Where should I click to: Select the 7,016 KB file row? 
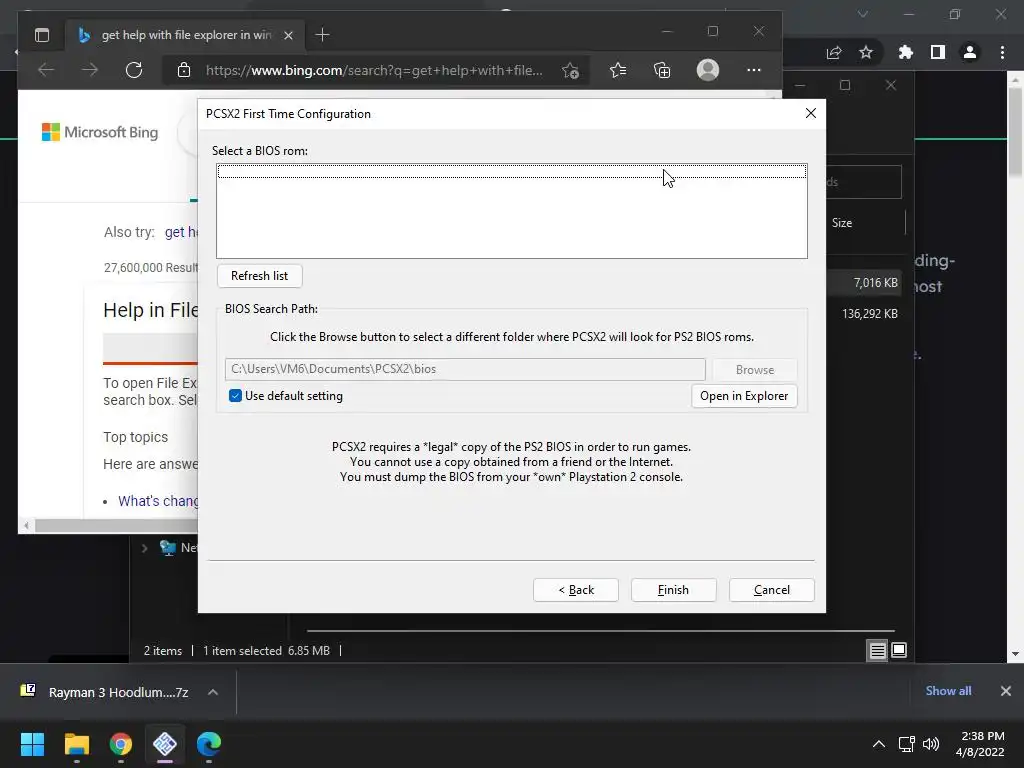click(x=864, y=283)
